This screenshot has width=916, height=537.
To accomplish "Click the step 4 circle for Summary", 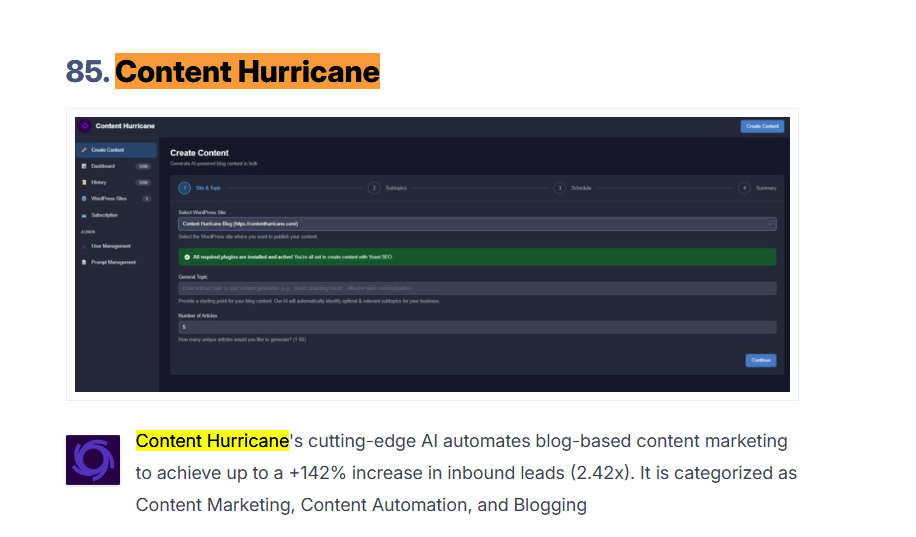I will pyautogui.click(x=744, y=188).
